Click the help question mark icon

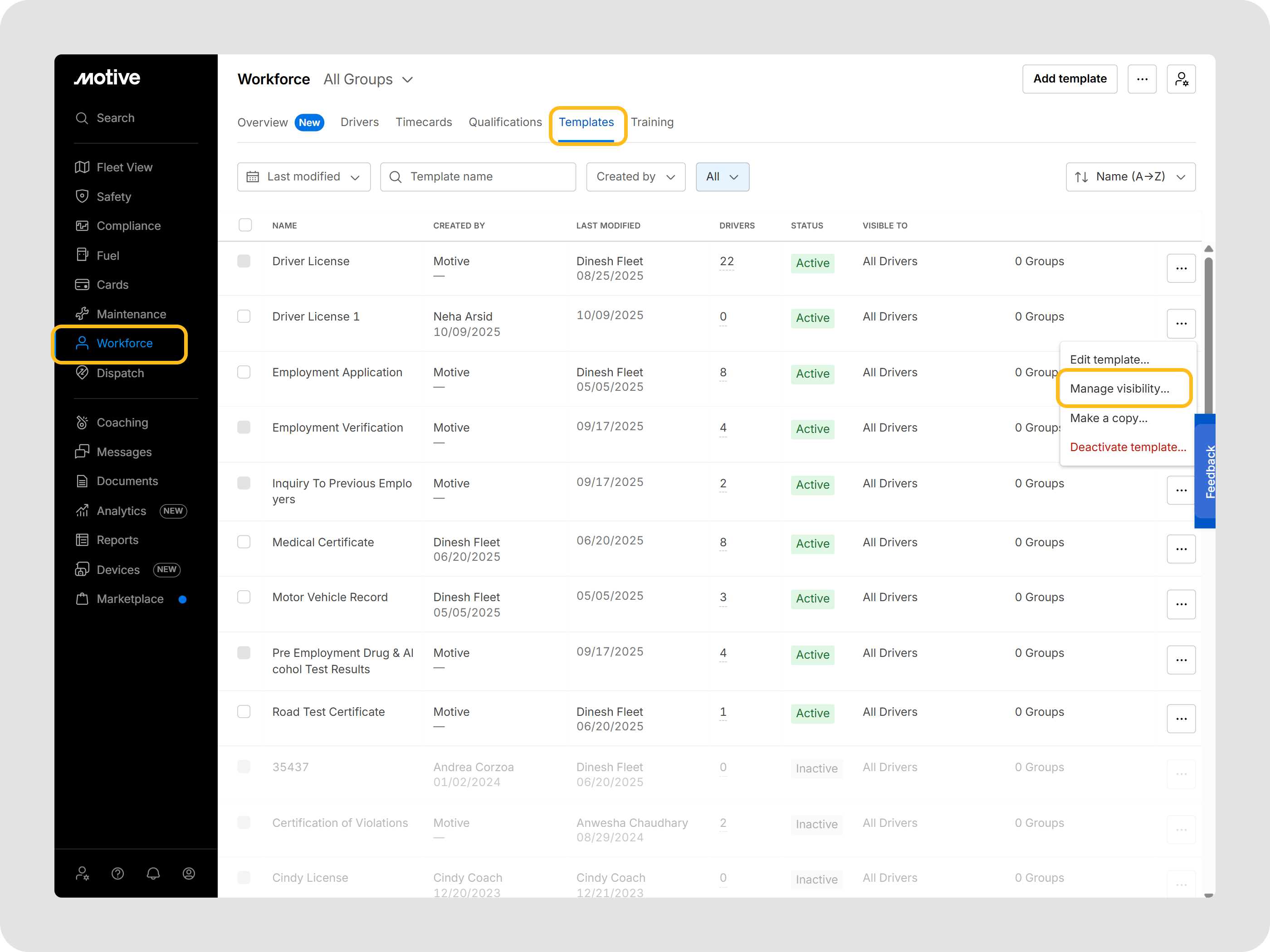[x=117, y=873]
